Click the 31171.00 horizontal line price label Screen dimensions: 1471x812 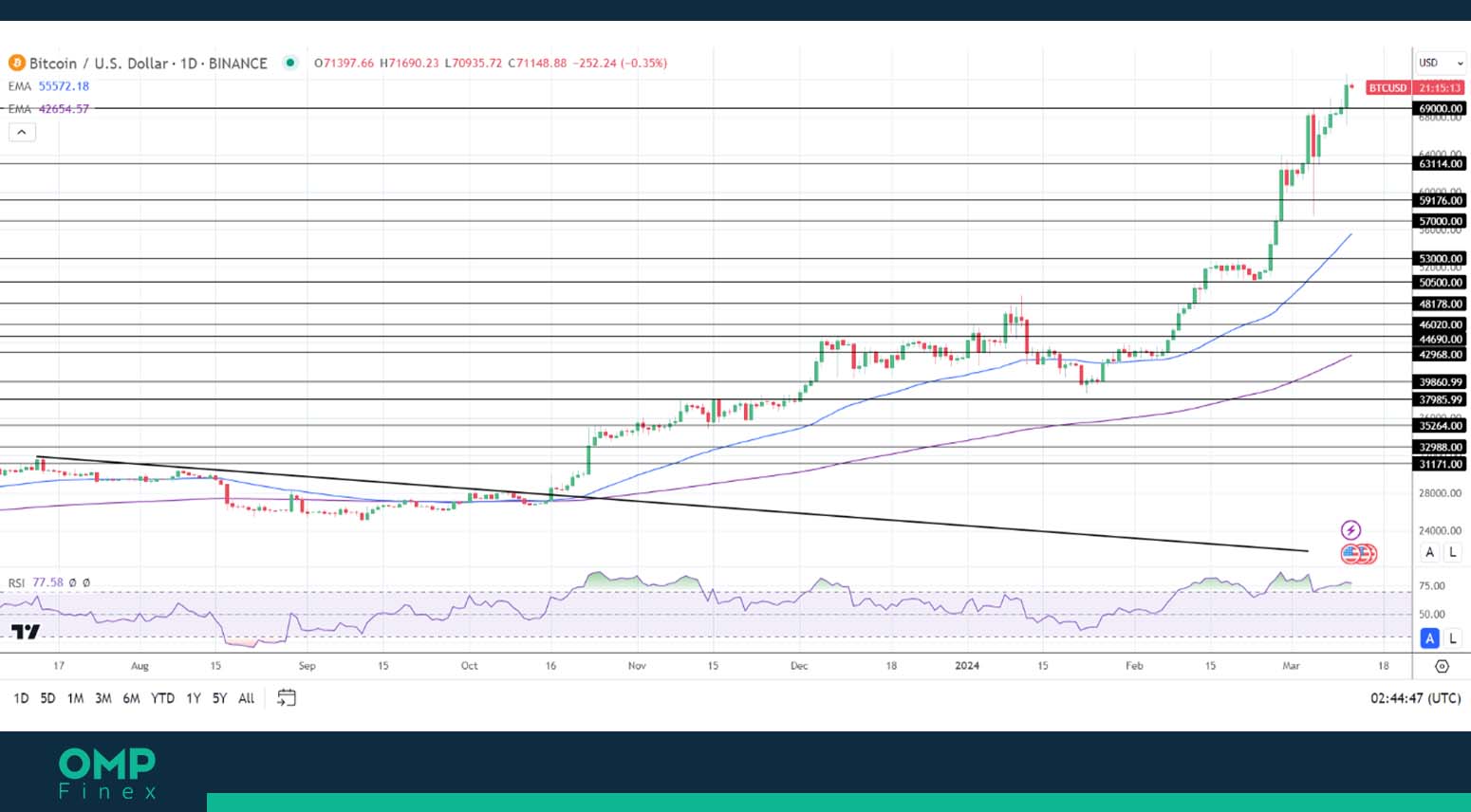pyautogui.click(x=1440, y=464)
